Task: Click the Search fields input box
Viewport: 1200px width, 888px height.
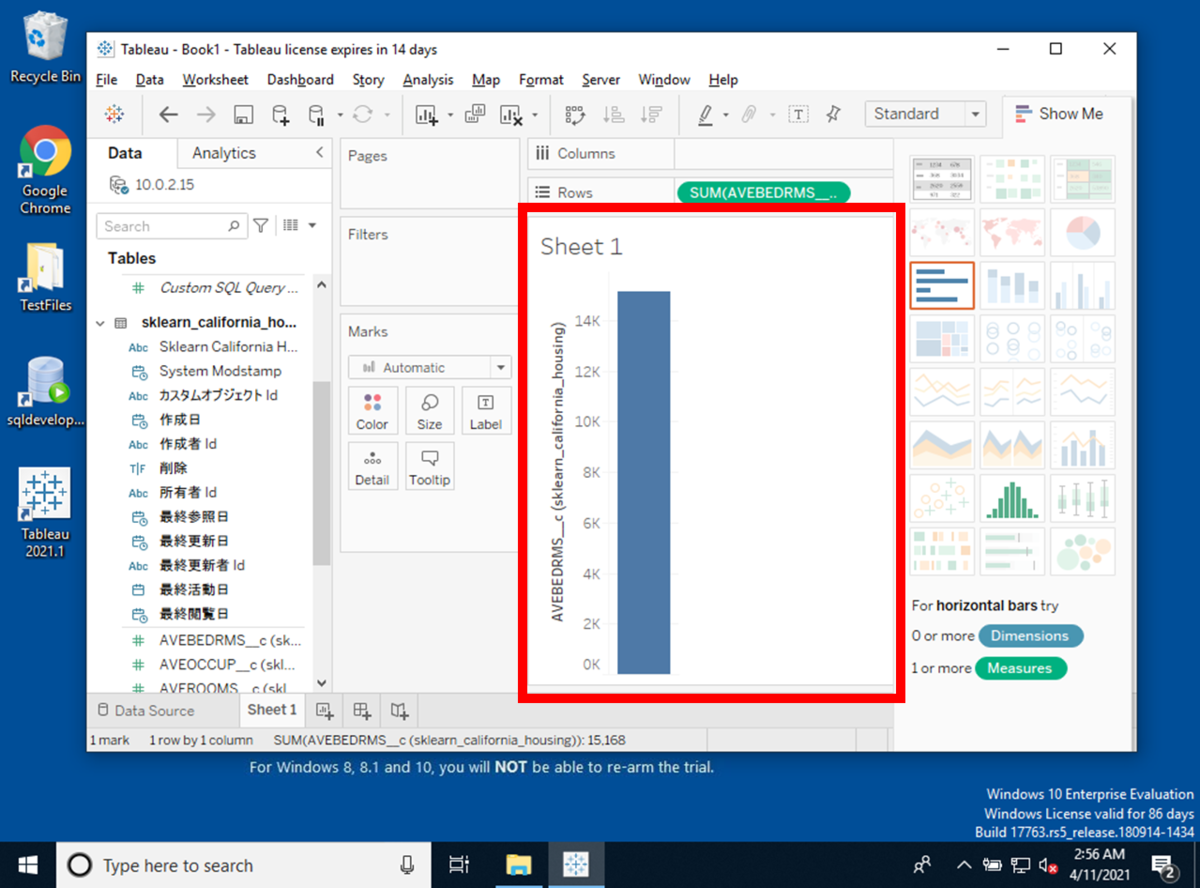Action: pyautogui.click(x=172, y=226)
